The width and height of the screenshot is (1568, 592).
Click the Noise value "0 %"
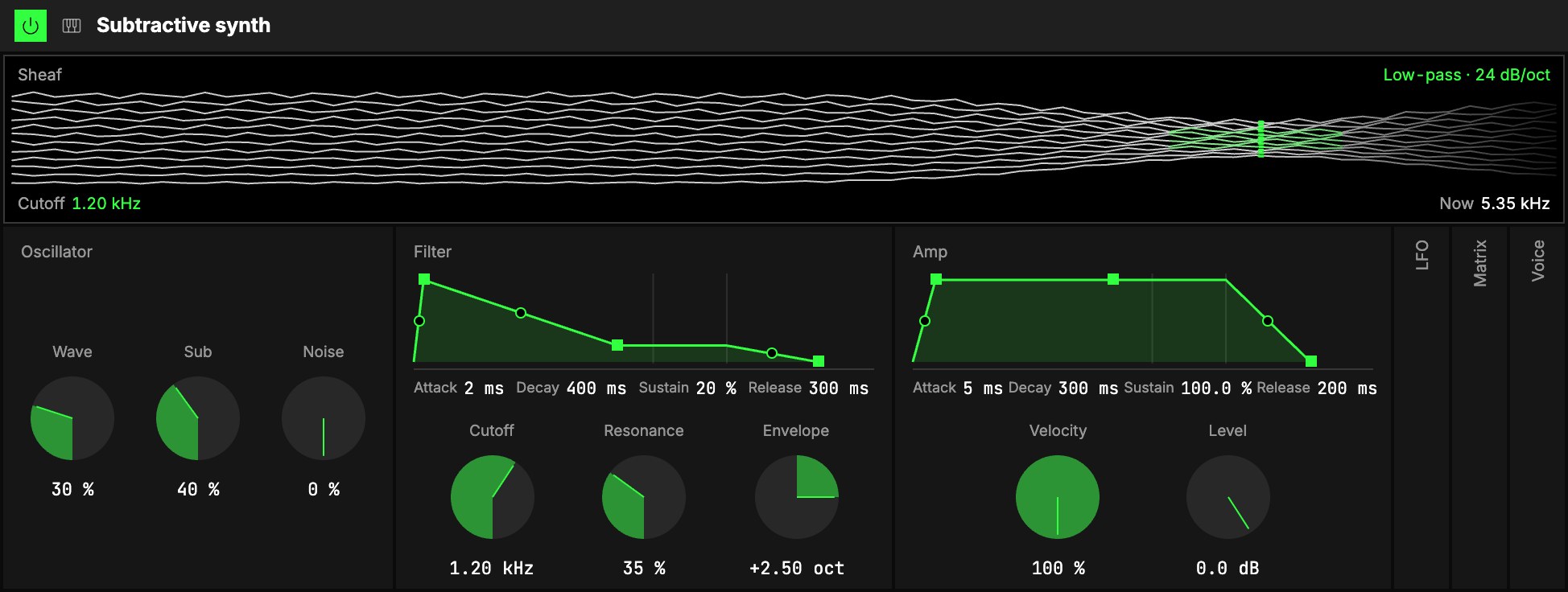[324, 489]
